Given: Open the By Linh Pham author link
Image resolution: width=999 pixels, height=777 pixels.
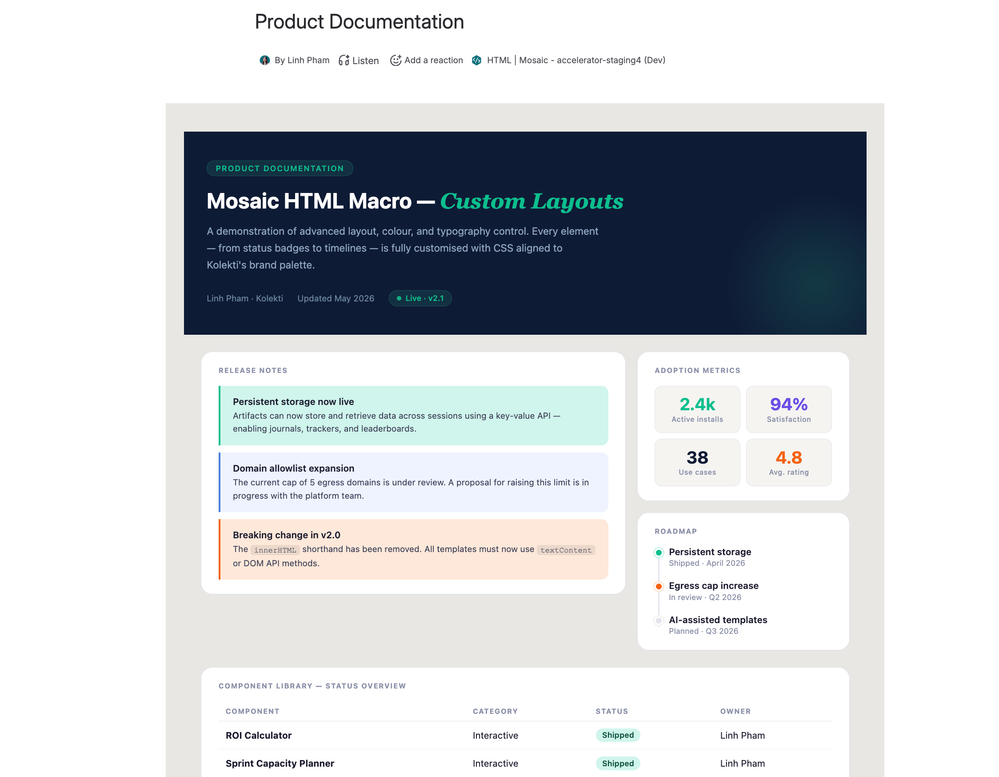Looking at the screenshot, I should pos(301,60).
